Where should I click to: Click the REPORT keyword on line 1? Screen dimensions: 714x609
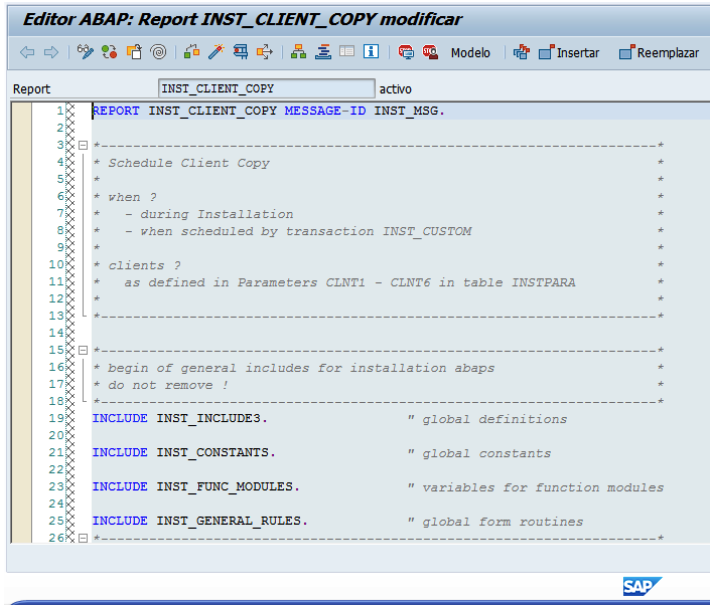pos(116,111)
